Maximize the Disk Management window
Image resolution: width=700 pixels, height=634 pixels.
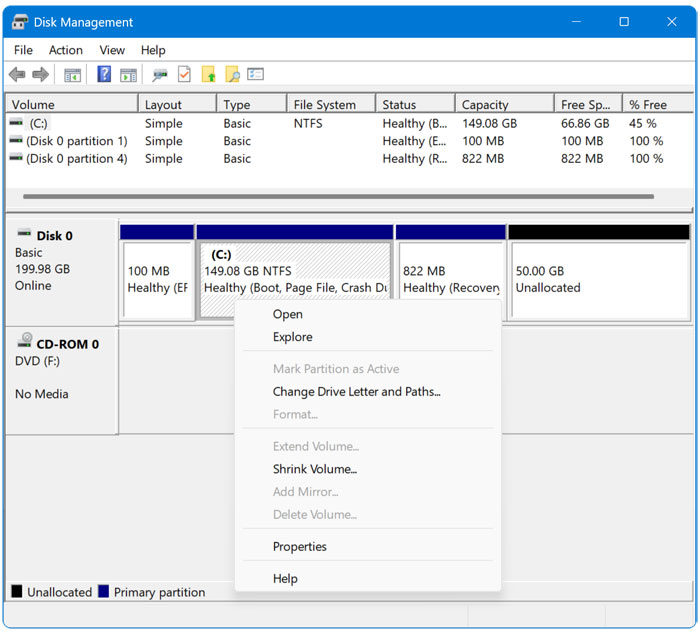[x=624, y=21]
